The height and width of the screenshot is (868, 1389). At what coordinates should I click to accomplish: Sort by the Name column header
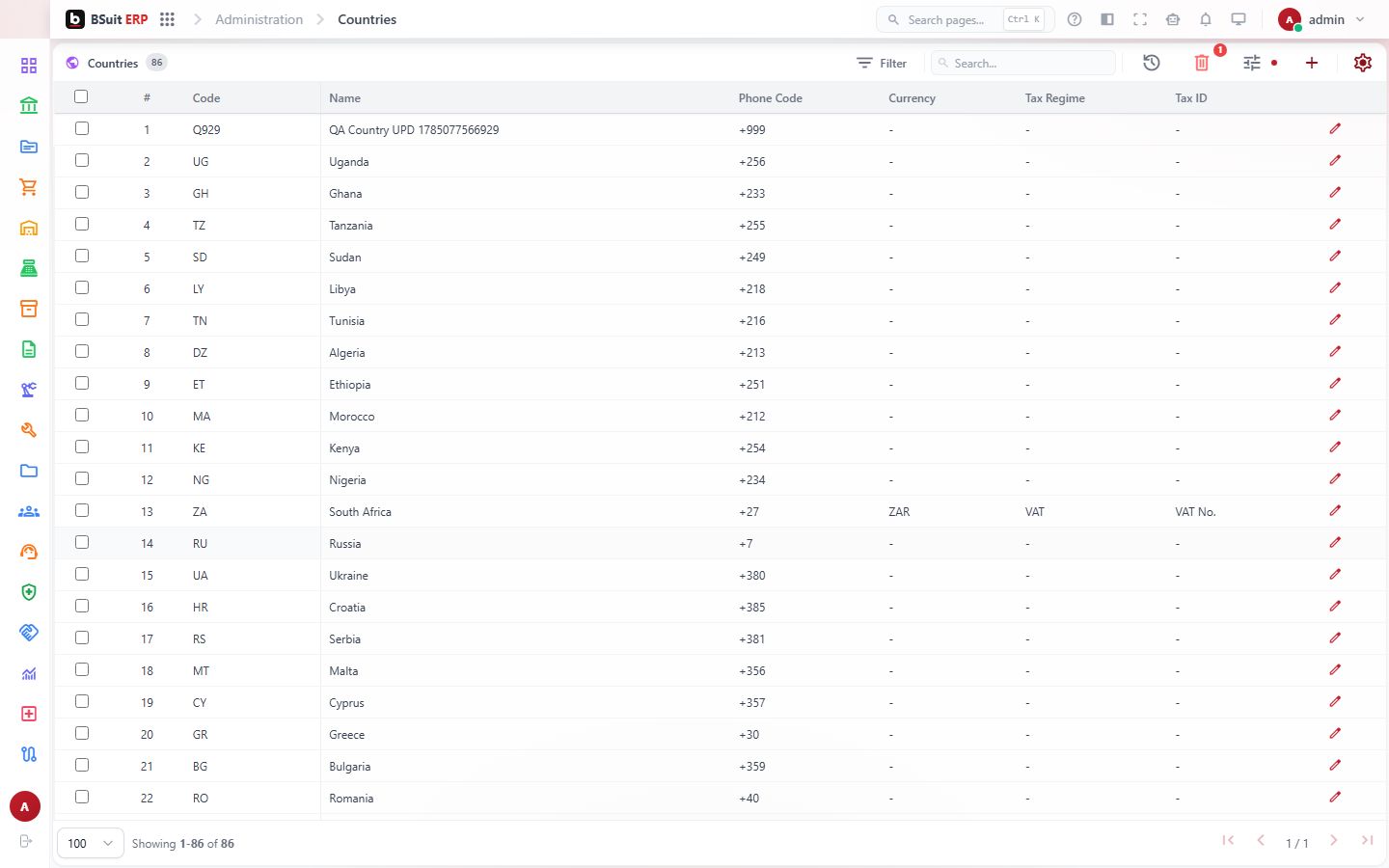pos(344,98)
